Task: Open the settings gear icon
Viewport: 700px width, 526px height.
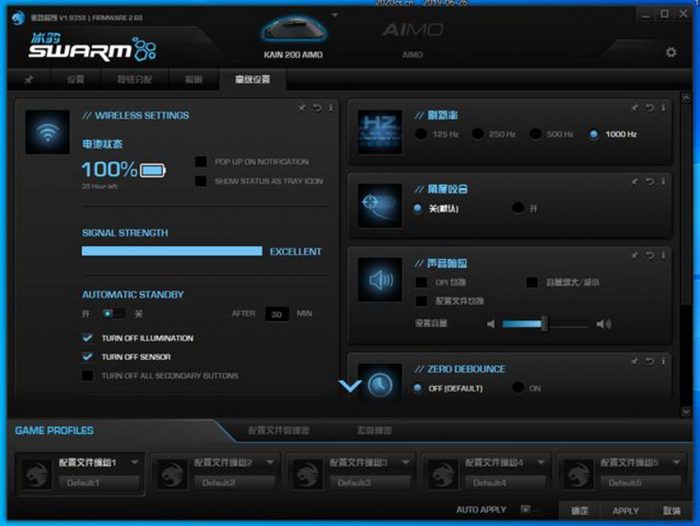Action: point(671,53)
